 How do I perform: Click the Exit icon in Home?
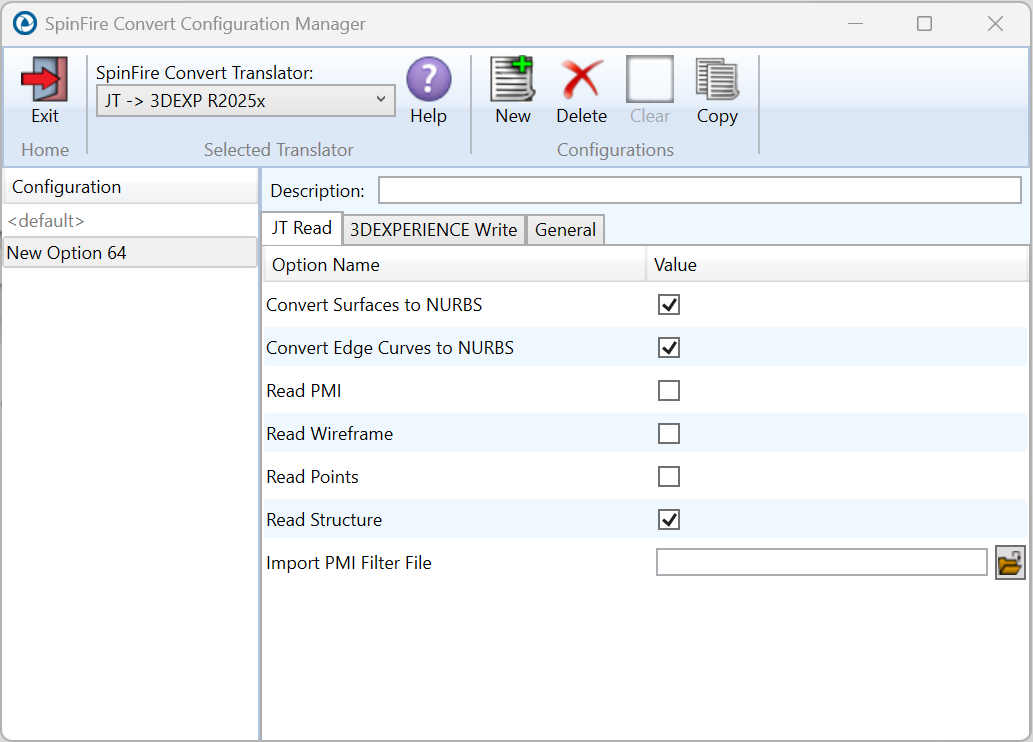coord(44,78)
